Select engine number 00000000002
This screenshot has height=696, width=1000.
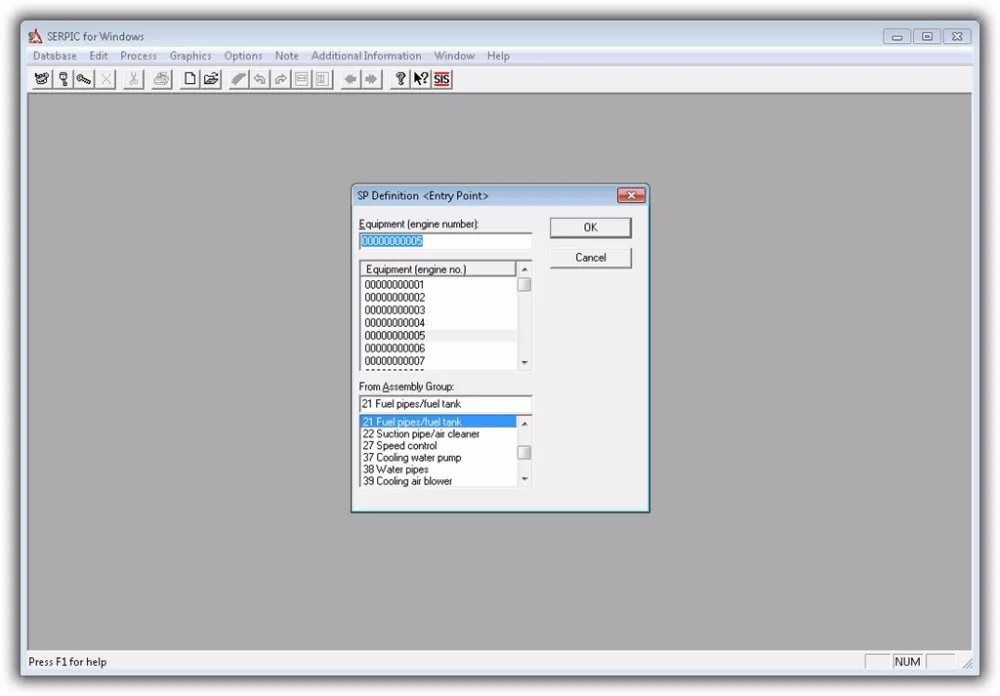pyautogui.click(x=439, y=297)
